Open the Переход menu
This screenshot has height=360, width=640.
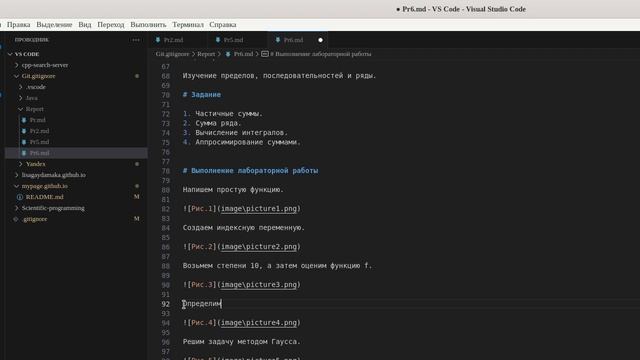pyautogui.click(x=111, y=24)
